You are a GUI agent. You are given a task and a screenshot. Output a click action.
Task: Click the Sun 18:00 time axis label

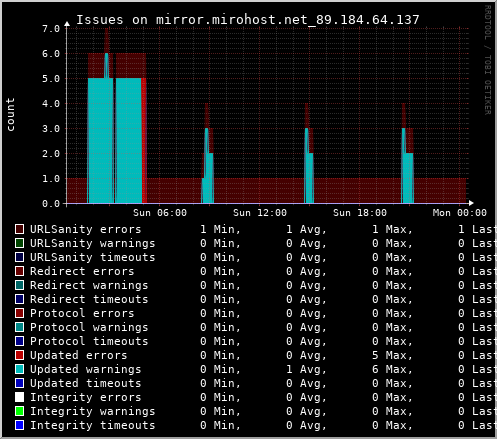point(360,213)
